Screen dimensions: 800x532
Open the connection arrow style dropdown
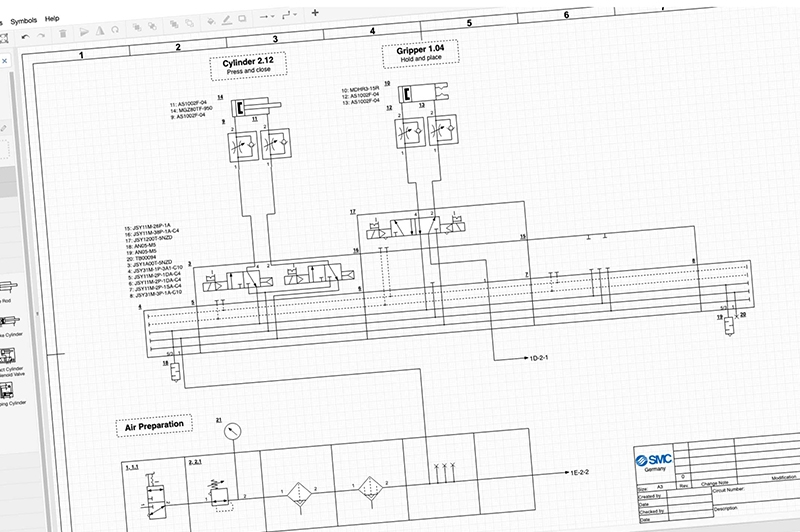pos(267,16)
